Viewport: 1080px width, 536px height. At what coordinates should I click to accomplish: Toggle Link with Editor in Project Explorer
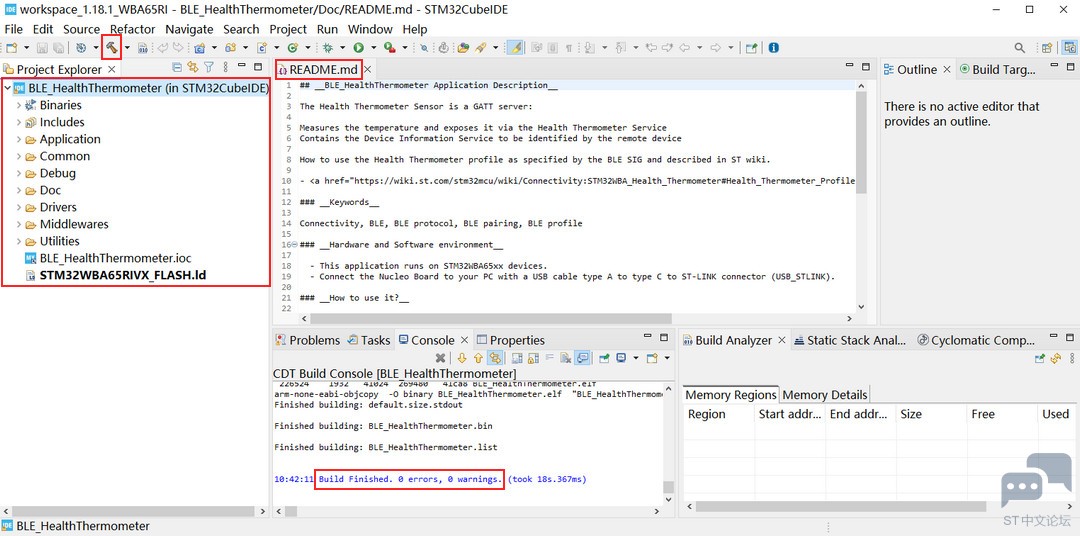pyautogui.click(x=193, y=67)
